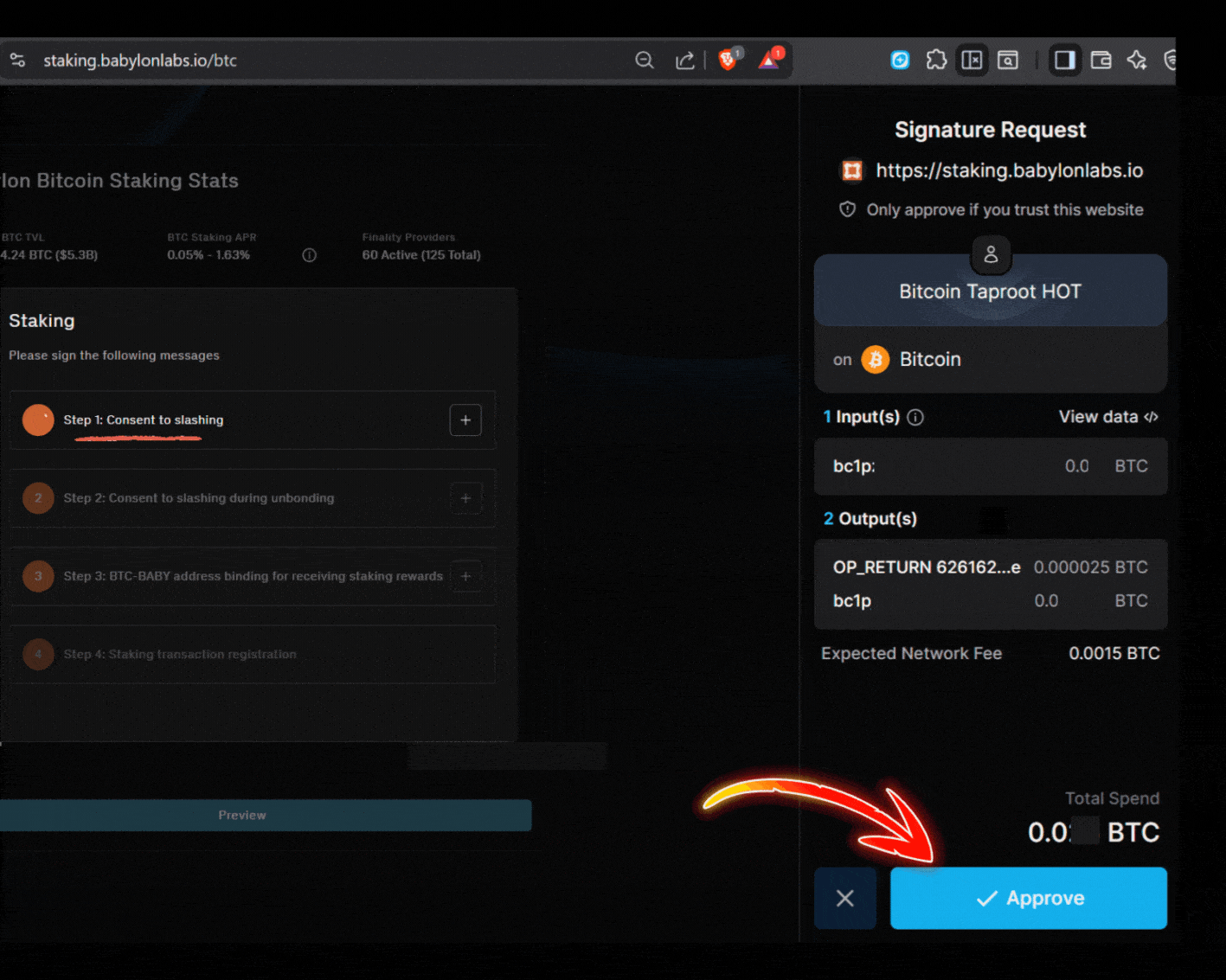Viewport: 1226px width, 980px height.
Task: Open Brave Rewards from the toolbar
Action: (771, 60)
